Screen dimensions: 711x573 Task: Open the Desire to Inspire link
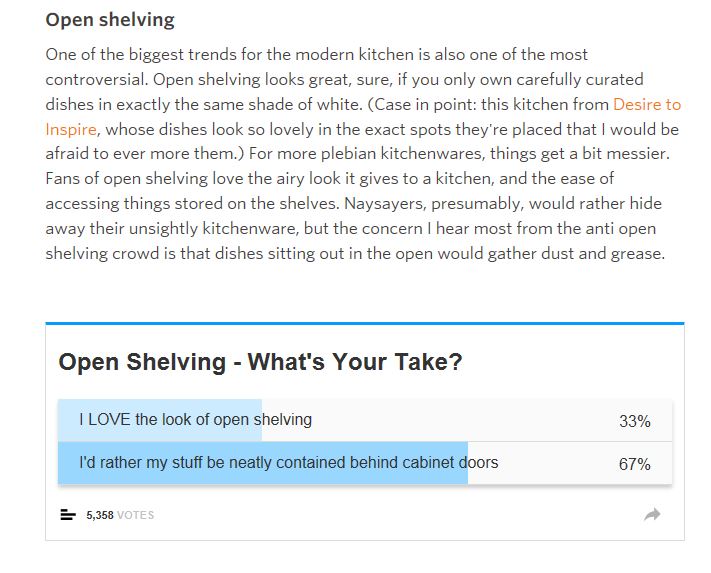pos(646,104)
